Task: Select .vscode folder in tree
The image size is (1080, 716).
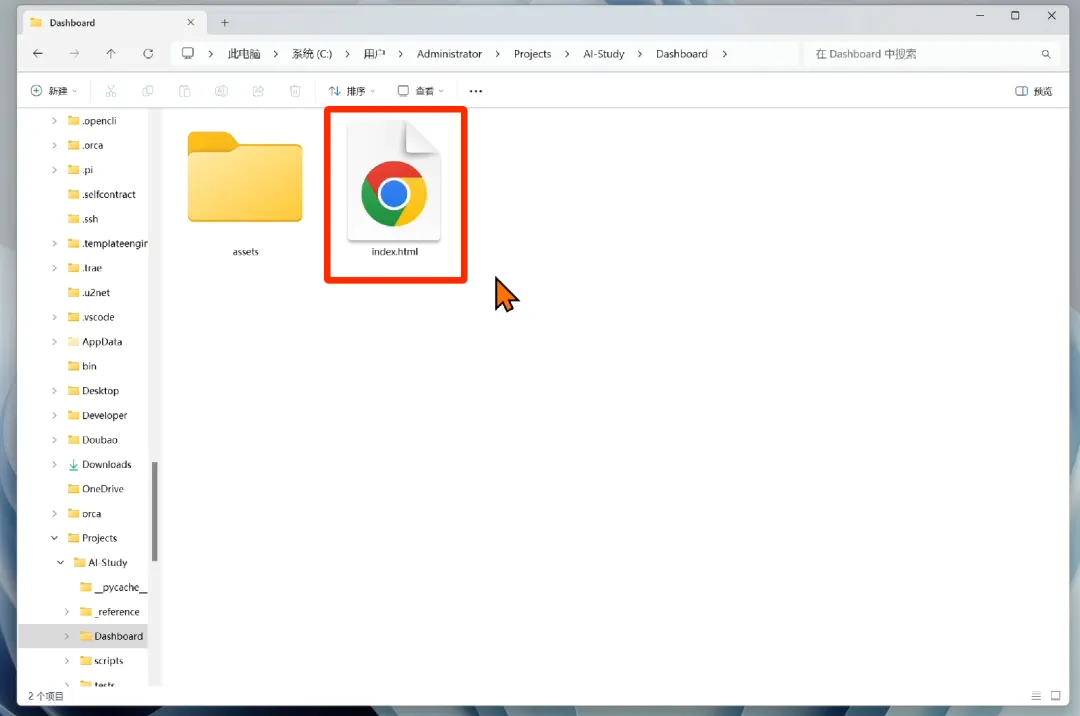Action: [x=91, y=317]
